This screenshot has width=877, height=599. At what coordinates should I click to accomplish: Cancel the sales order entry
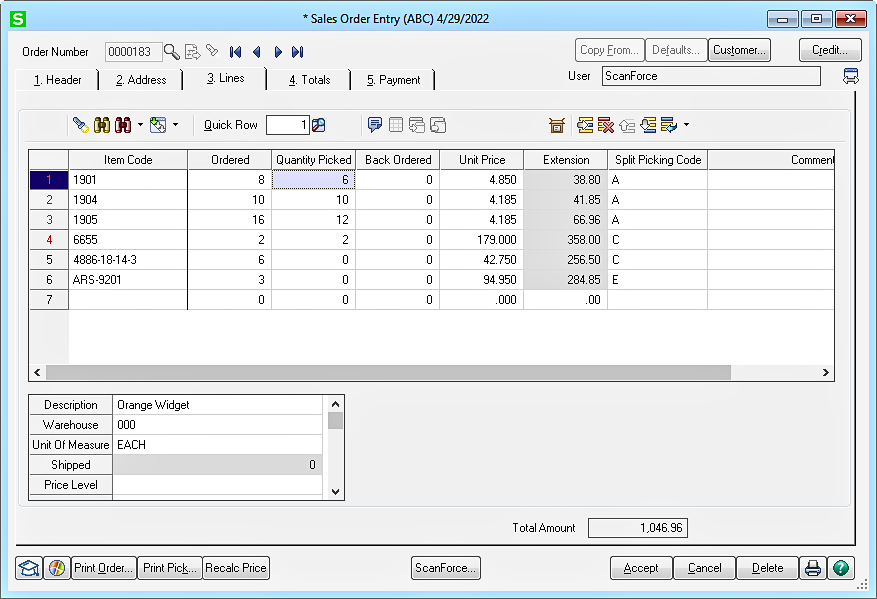point(704,568)
